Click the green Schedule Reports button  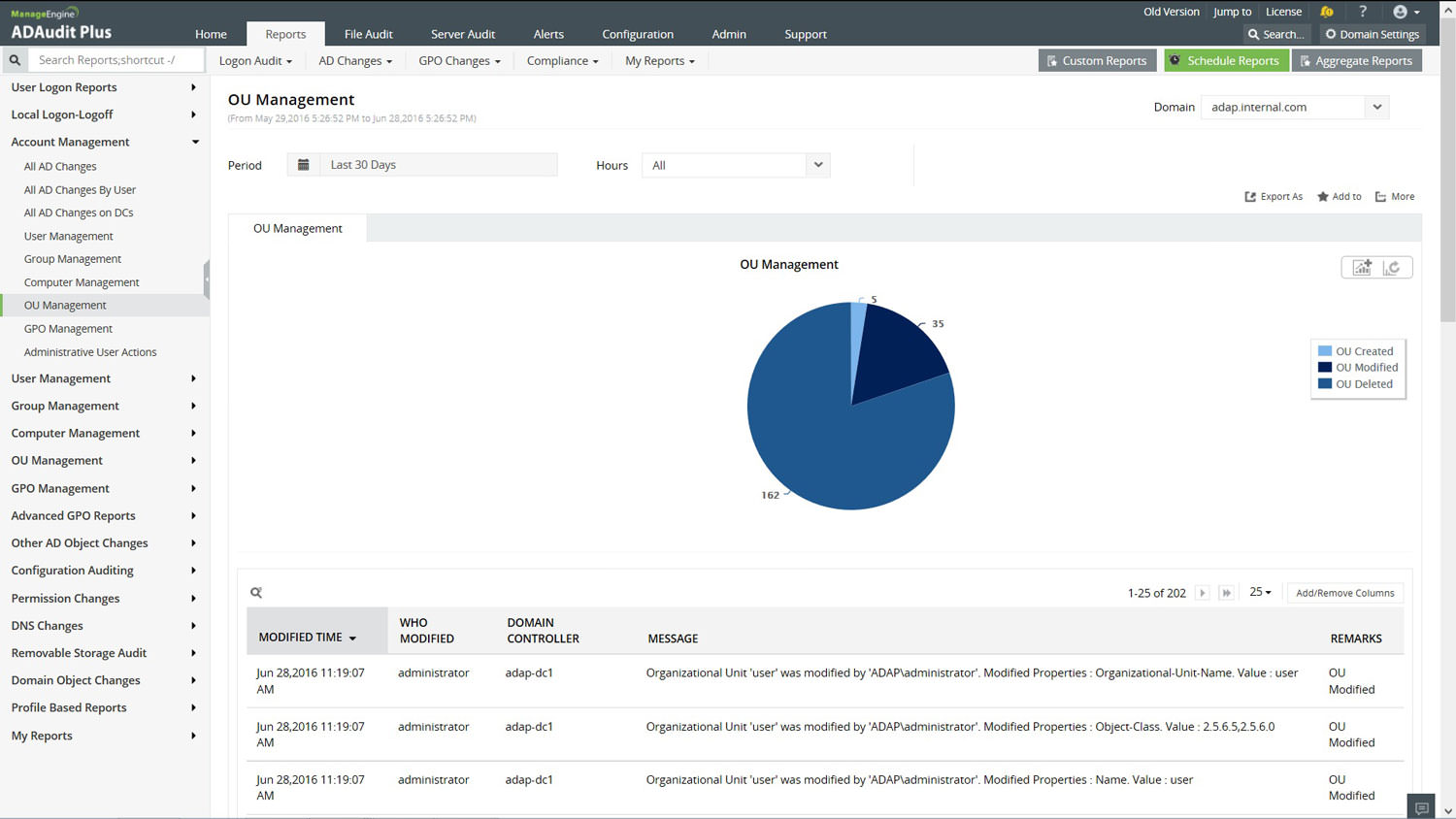click(1225, 60)
